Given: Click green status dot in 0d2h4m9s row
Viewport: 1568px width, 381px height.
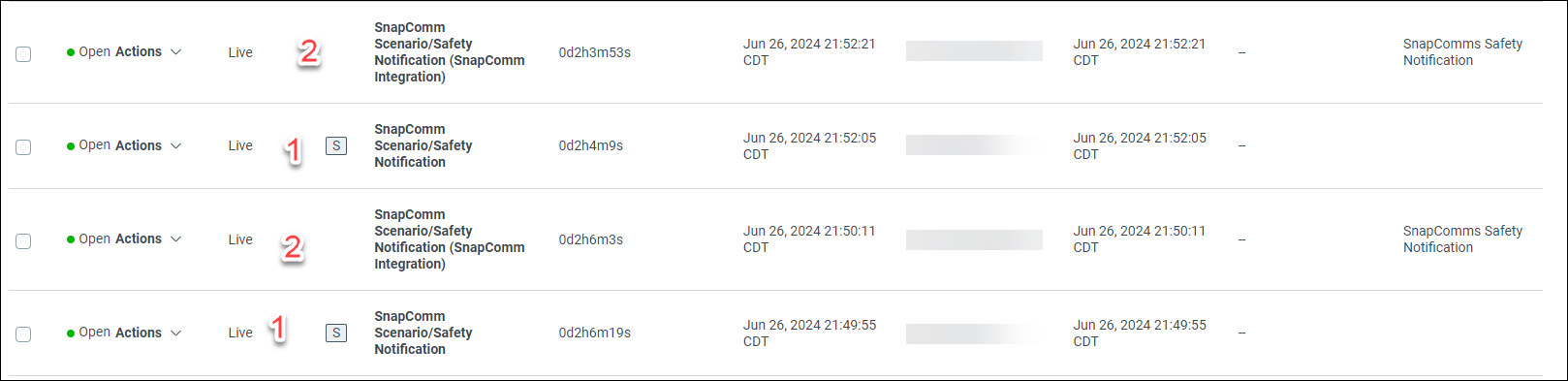Looking at the screenshot, I should coord(71,146).
